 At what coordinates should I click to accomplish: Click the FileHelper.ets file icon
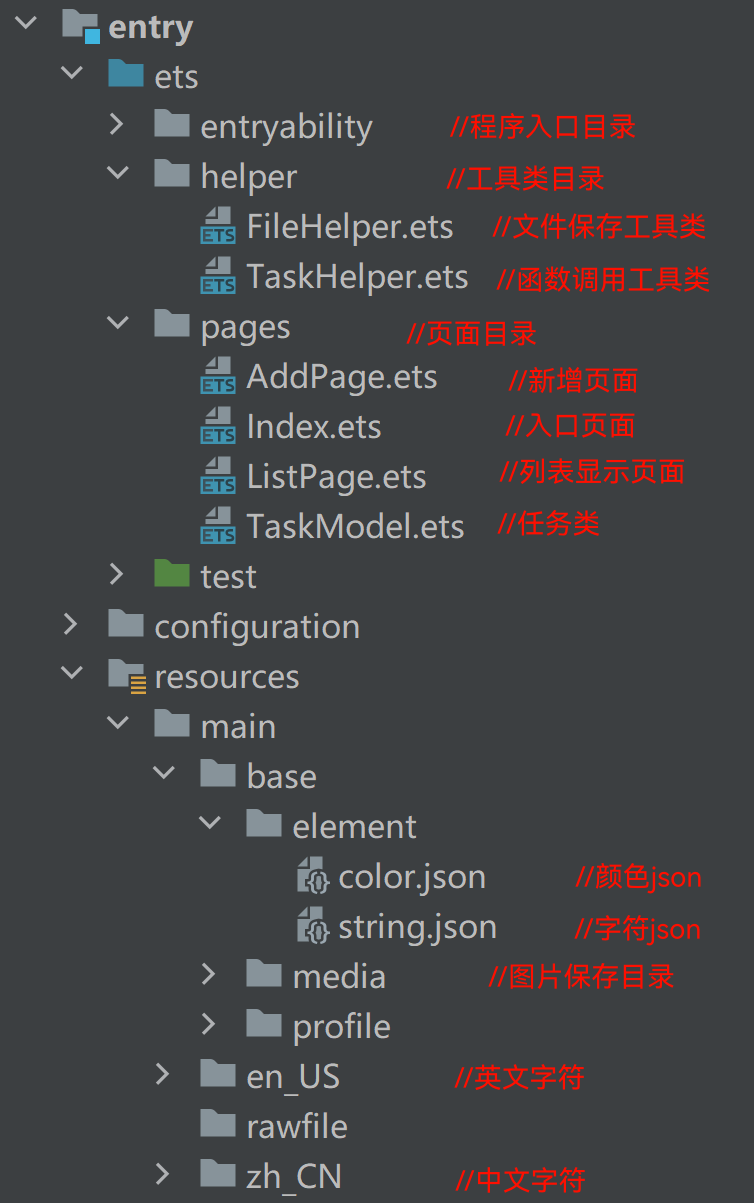click(218, 227)
